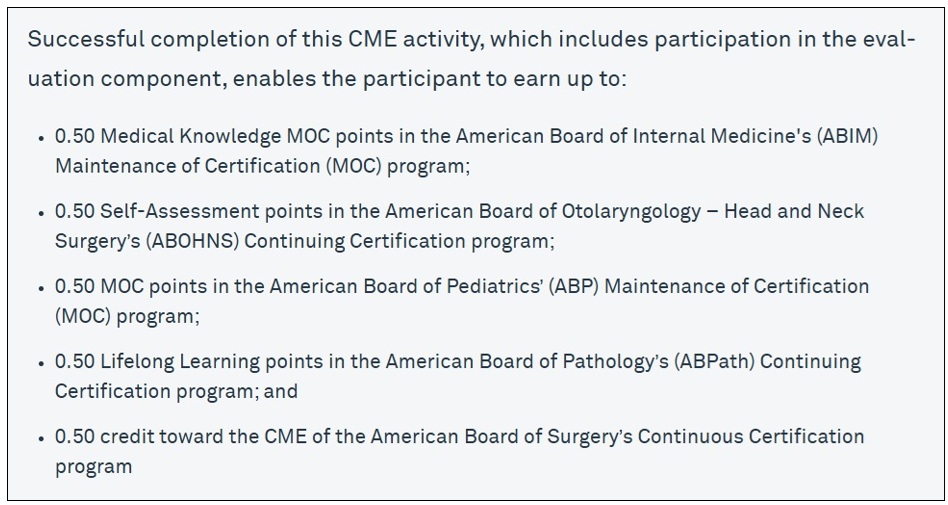Click the bullet before Pediatrics MOC points
948x505 pixels.
click(x=41, y=288)
